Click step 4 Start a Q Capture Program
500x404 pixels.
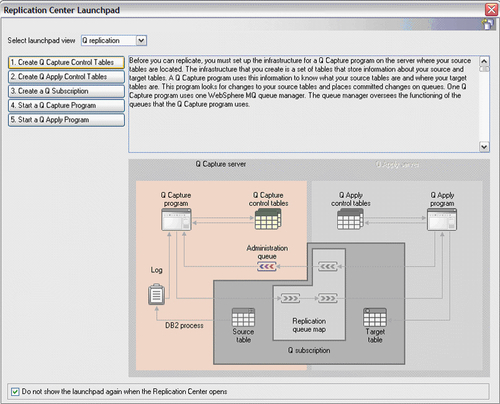click(x=66, y=105)
